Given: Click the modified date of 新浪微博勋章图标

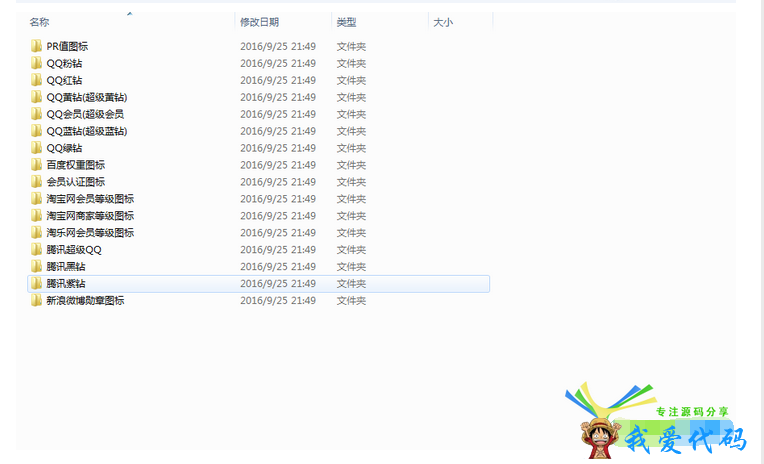Looking at the screenshot, I should point(278,300).
